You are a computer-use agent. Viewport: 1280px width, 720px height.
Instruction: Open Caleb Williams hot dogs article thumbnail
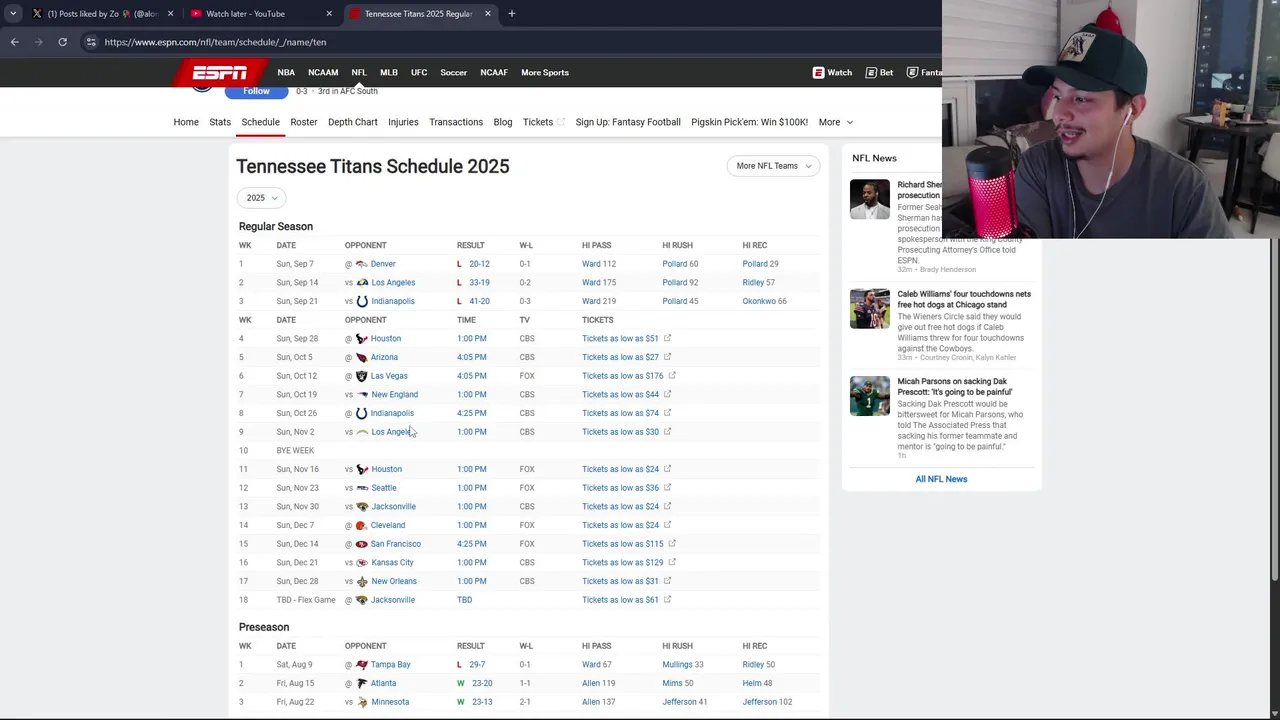(869, 309)
